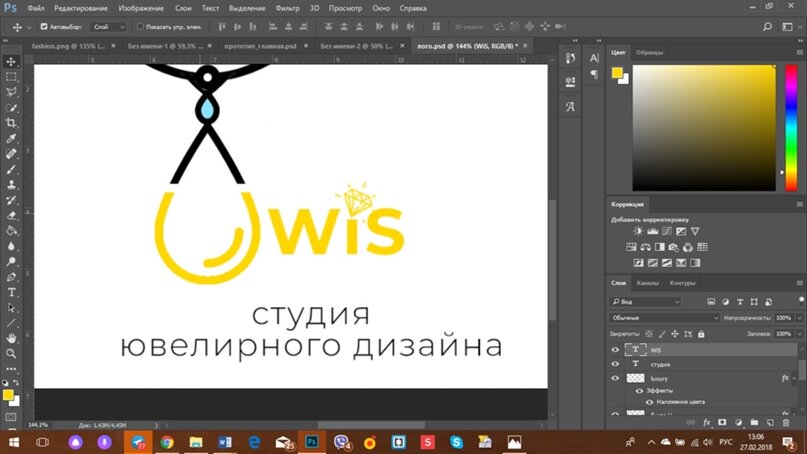Viewport: 807px width, 454px height.
Task: Toggle lock transparent pixels
Action: 649,334
